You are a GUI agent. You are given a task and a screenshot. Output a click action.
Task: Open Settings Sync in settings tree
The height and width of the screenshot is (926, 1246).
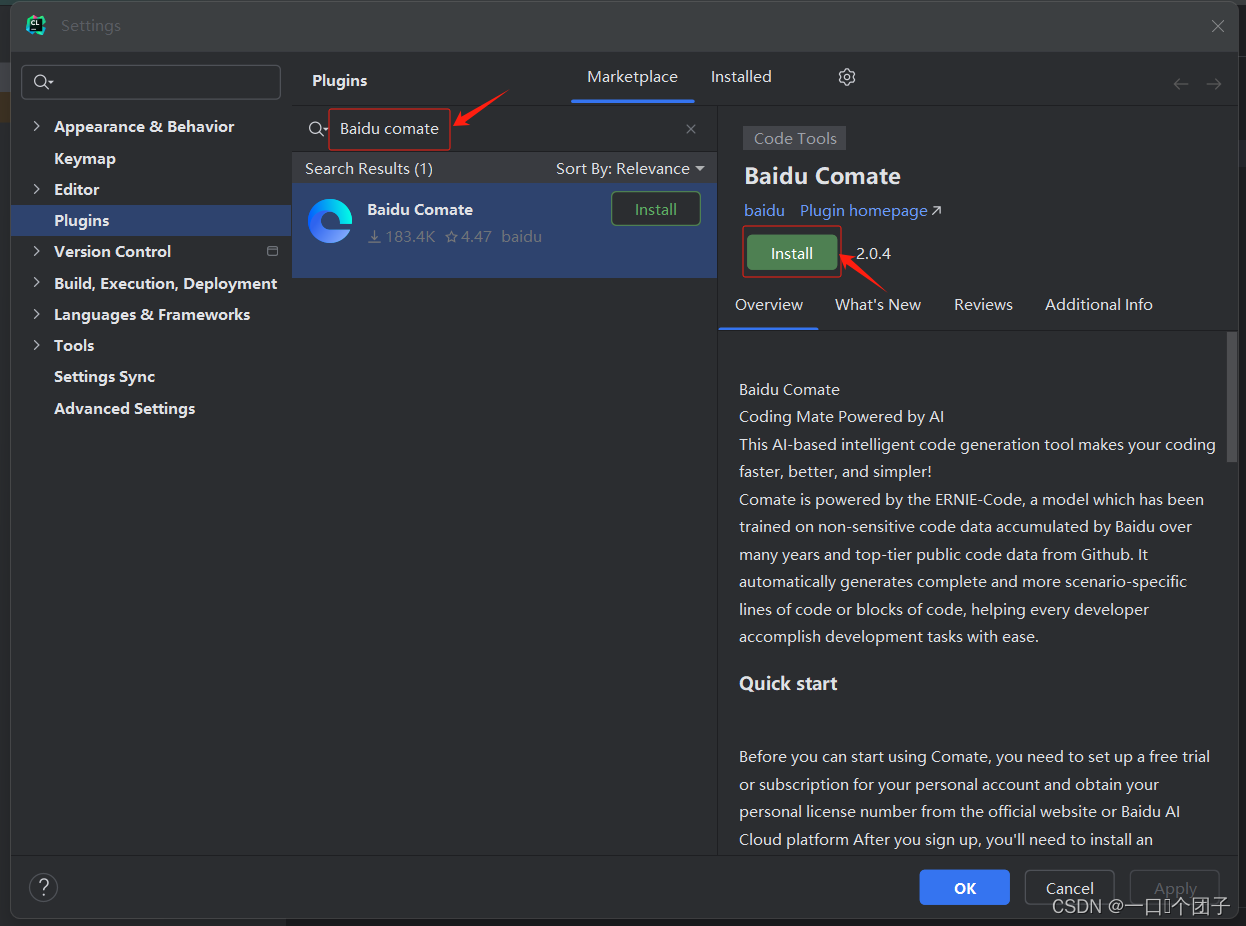click(x=104, y=377)
